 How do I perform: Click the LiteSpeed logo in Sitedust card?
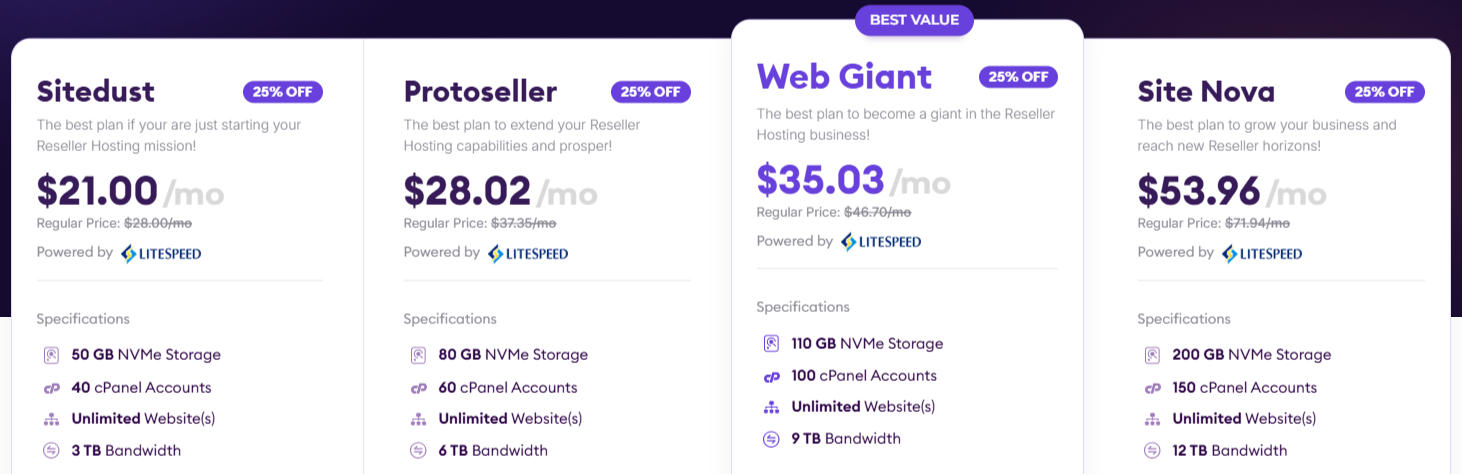161,254
